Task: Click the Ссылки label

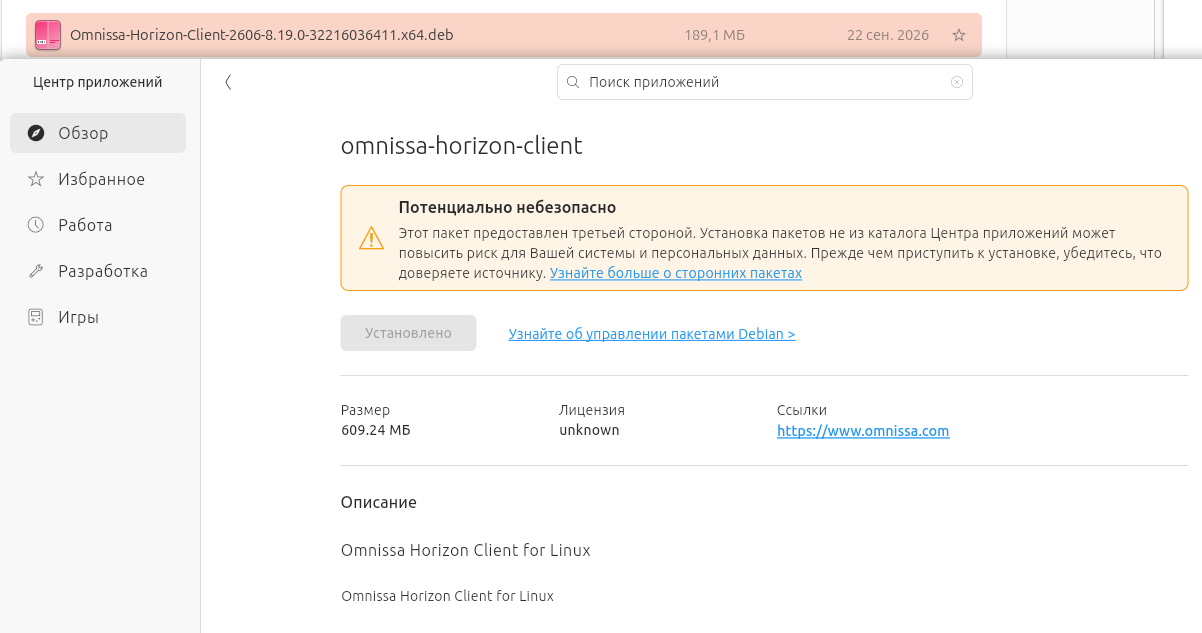Action: click(802, 410)
